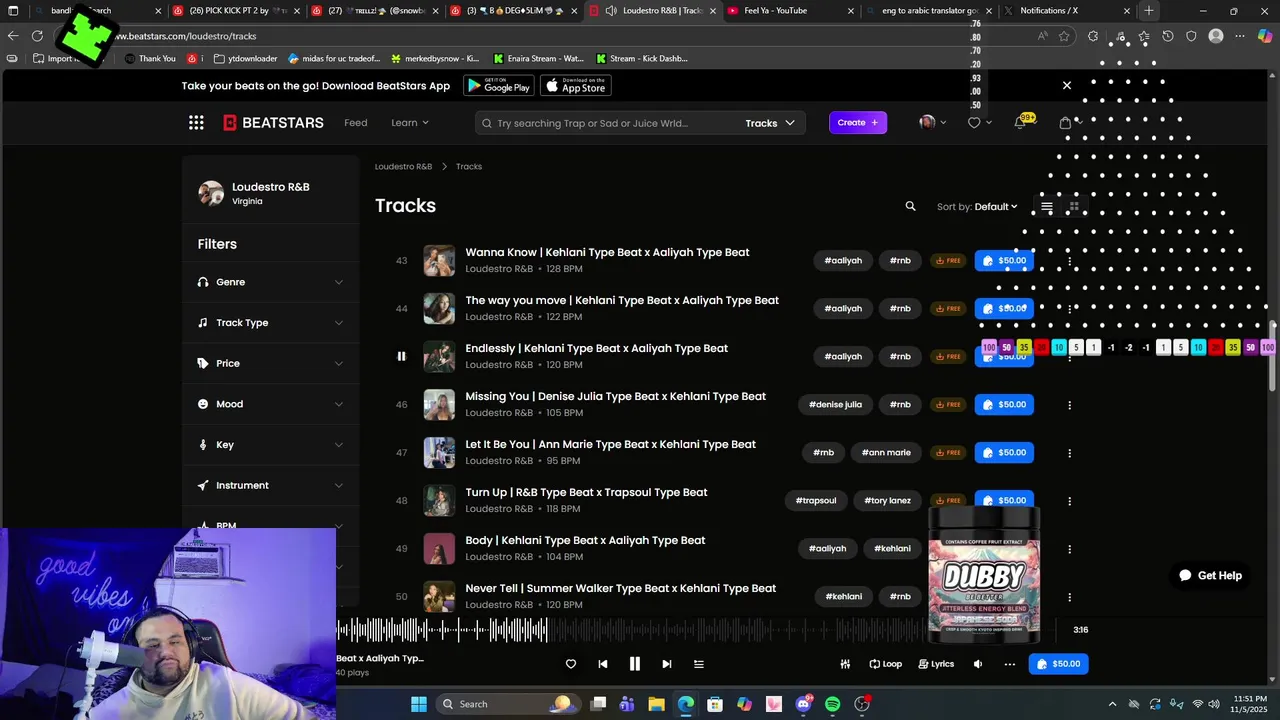Image resolution: width=1280 pixels, height=720 pixels.
Task: Open the BeatStars apps grid menu
Action: pyautogui.click(x=196, y=123)
